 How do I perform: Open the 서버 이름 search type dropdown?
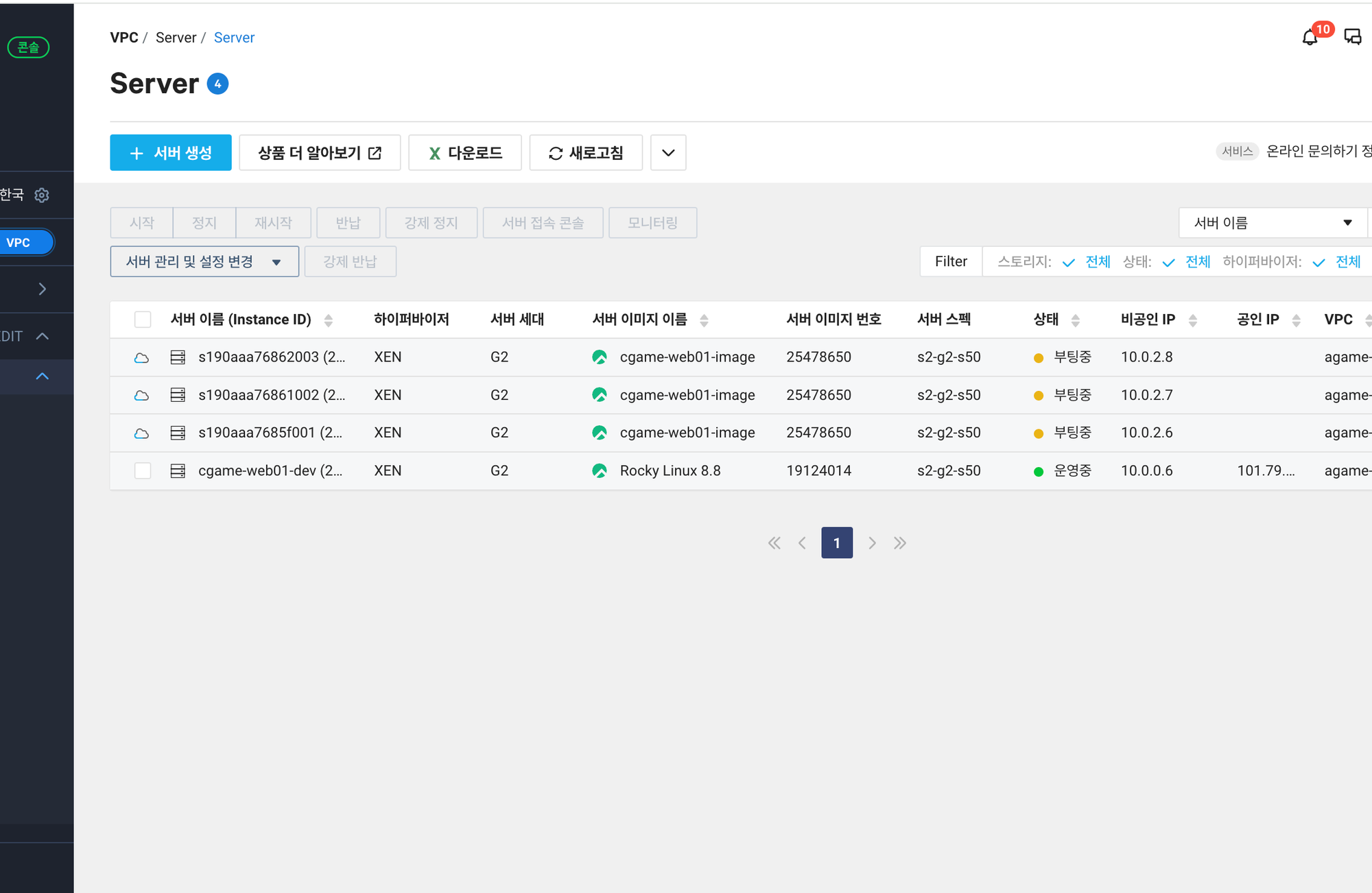pos(1273,223)
